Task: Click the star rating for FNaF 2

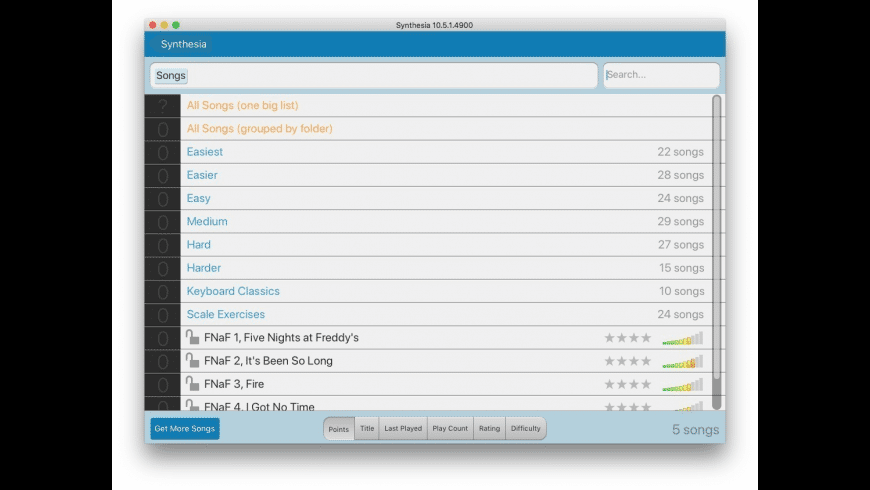Action: click(628, 361)
